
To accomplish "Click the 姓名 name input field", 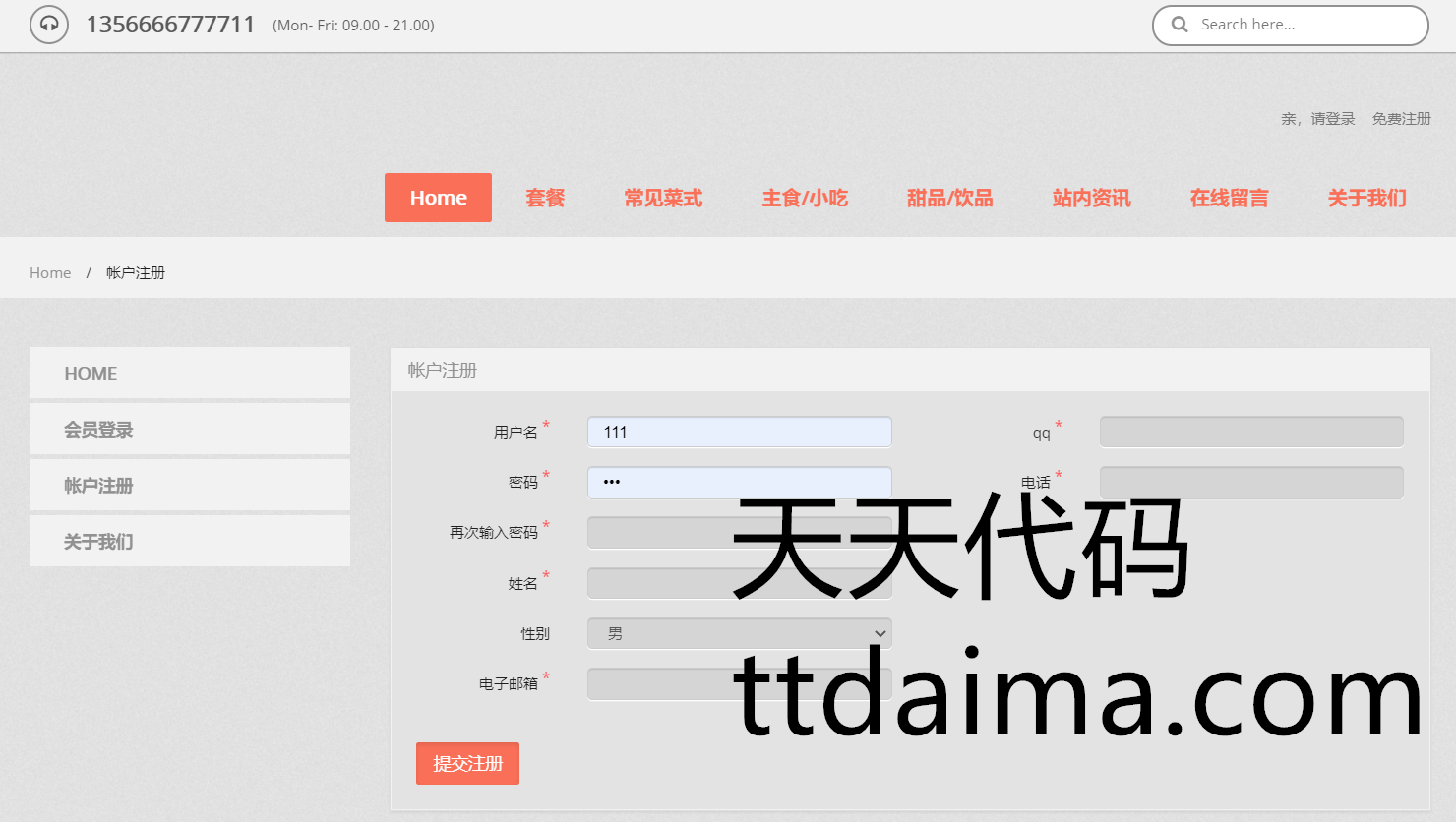I will [x=659, y=584].
